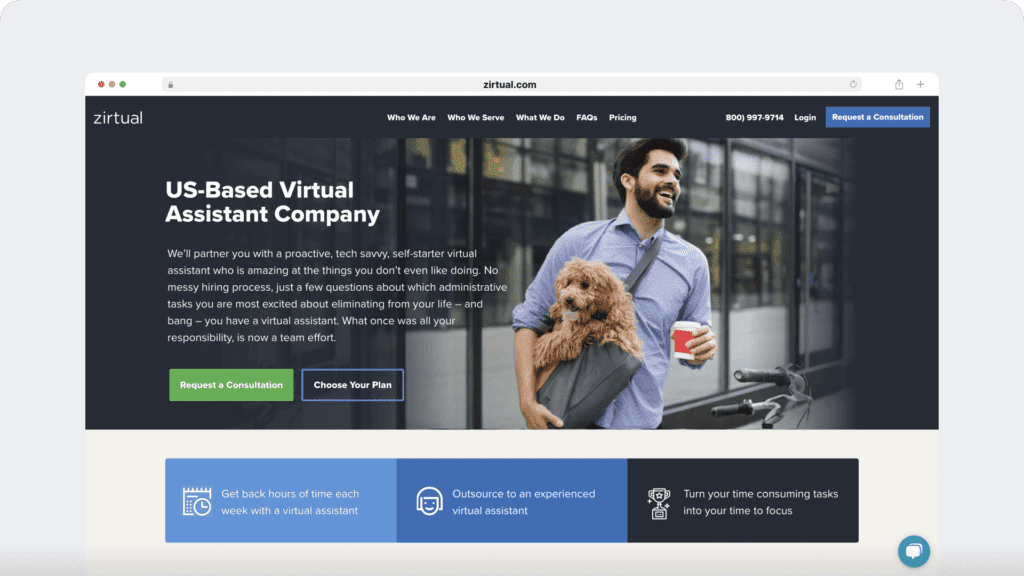Select the FAQs navigation item
This screenshot has height=576, width=1024.
coord(586,117)
